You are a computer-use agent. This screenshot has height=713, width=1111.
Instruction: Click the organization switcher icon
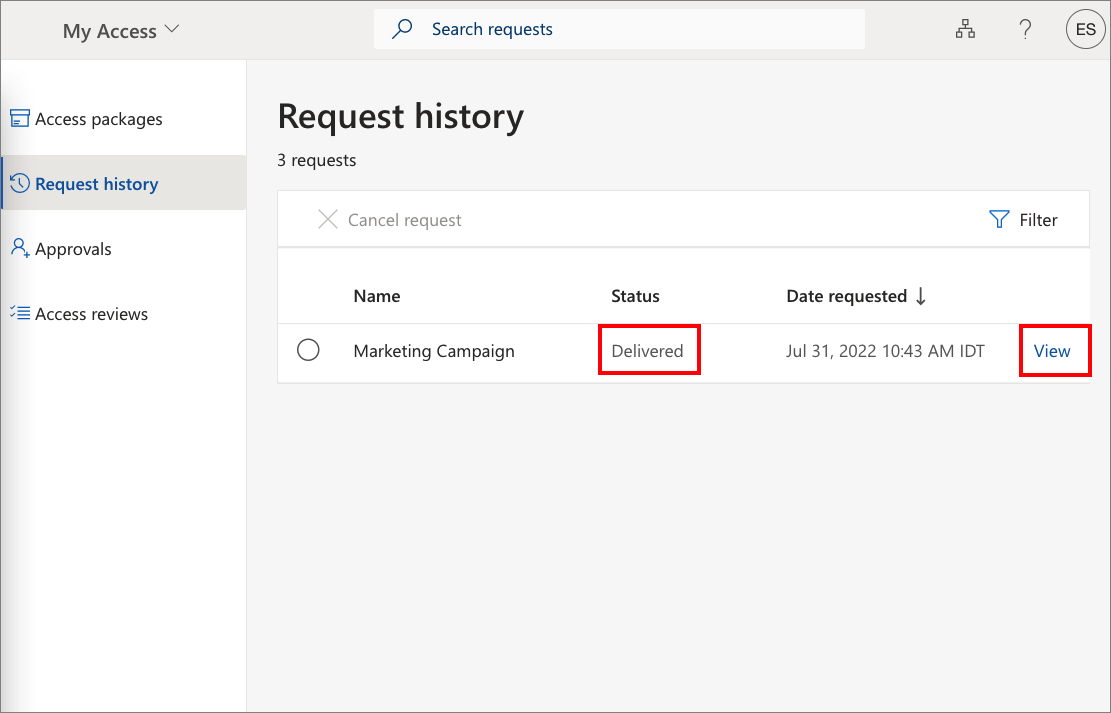(x=965, y=29)
